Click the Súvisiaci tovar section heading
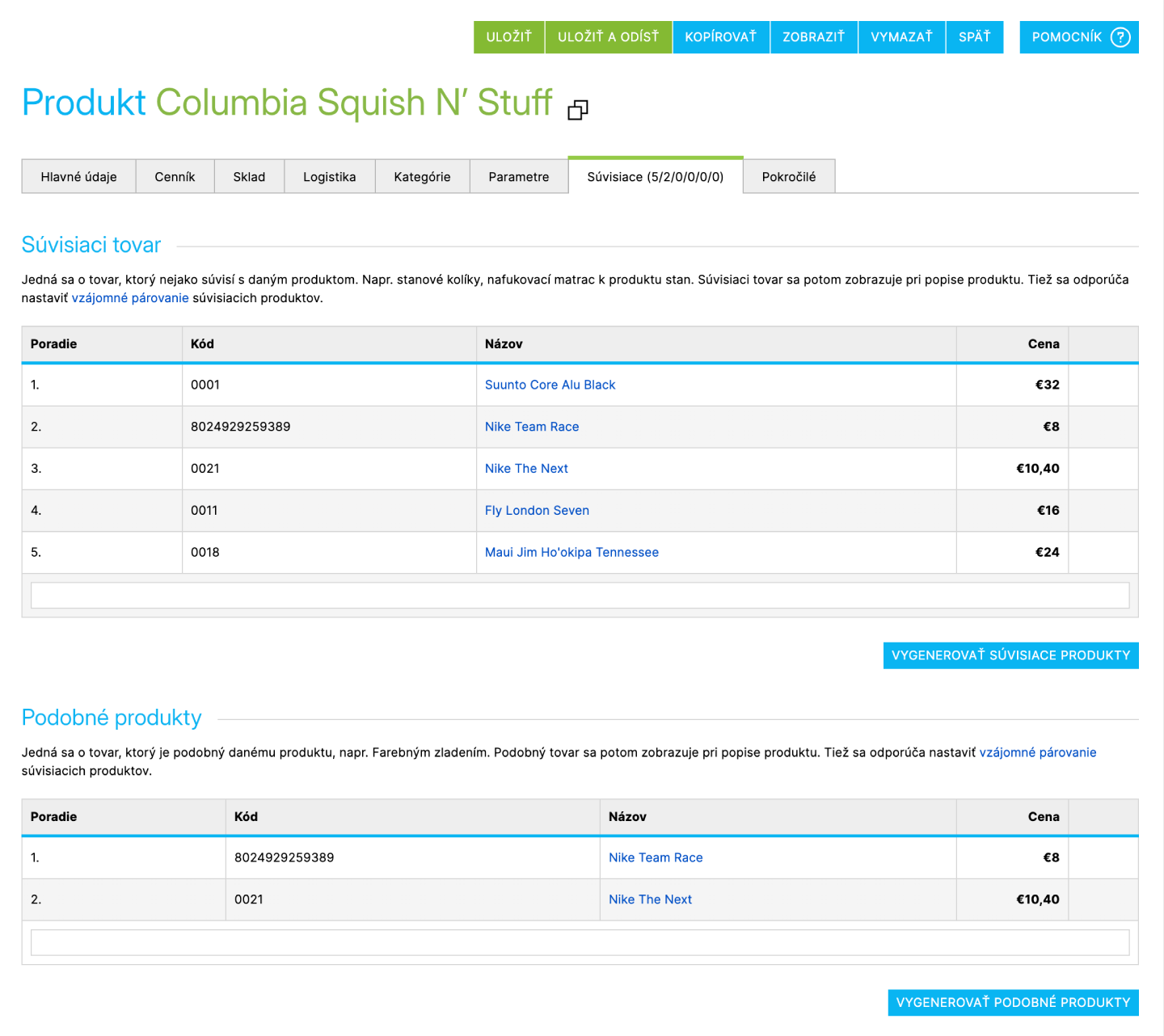1164x1036 pixels. coord(91,245)
